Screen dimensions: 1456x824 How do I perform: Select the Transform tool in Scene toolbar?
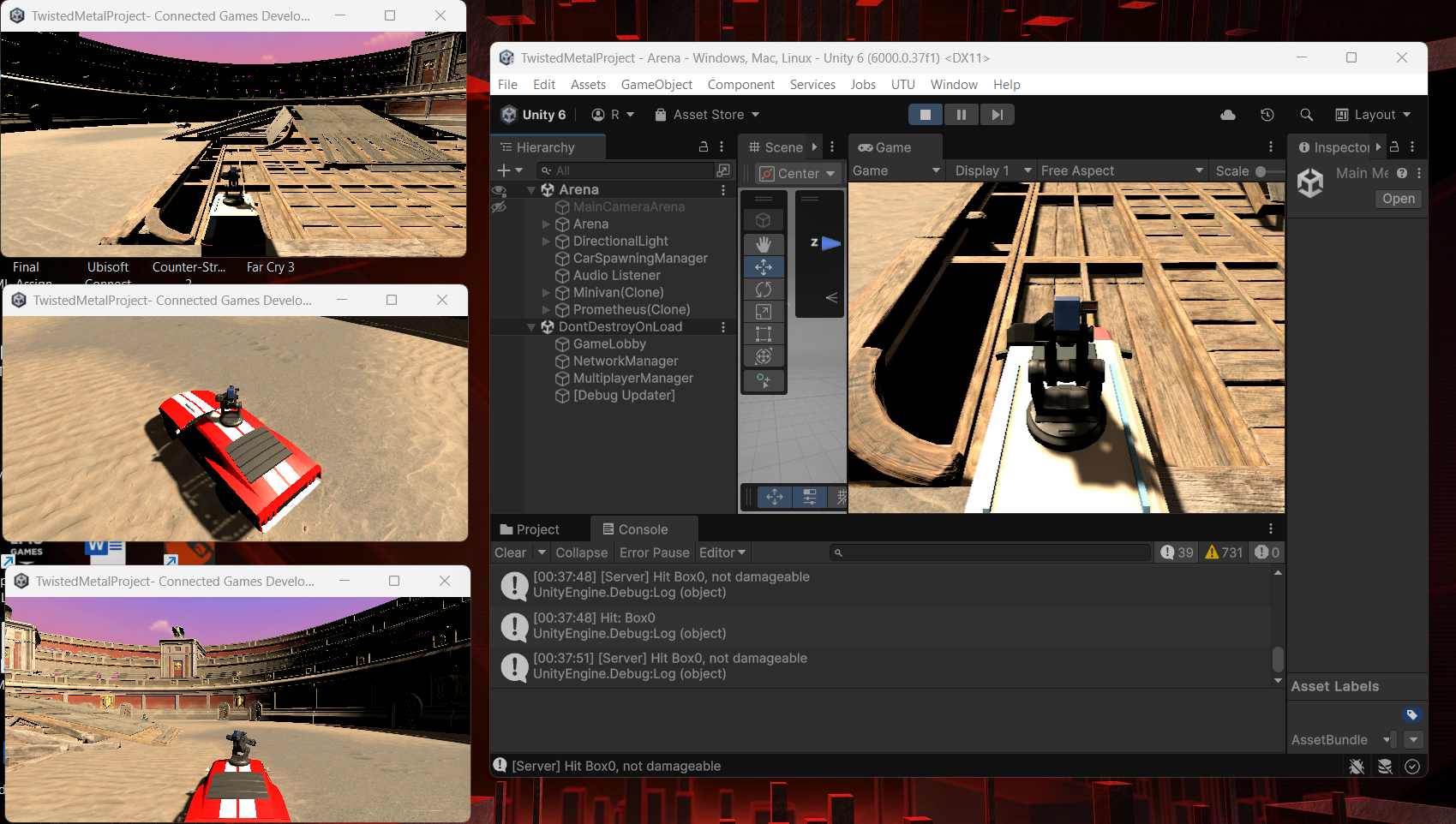[764, 356]
